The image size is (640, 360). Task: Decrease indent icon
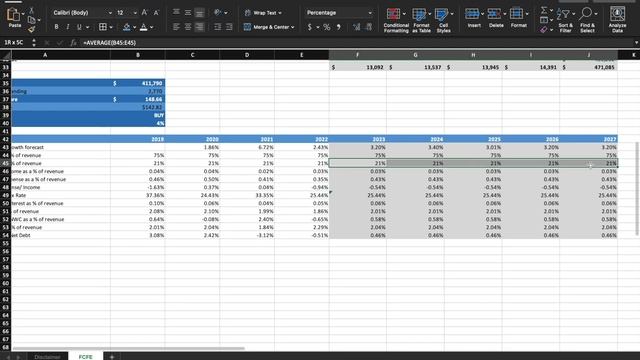tap(218, 27)
